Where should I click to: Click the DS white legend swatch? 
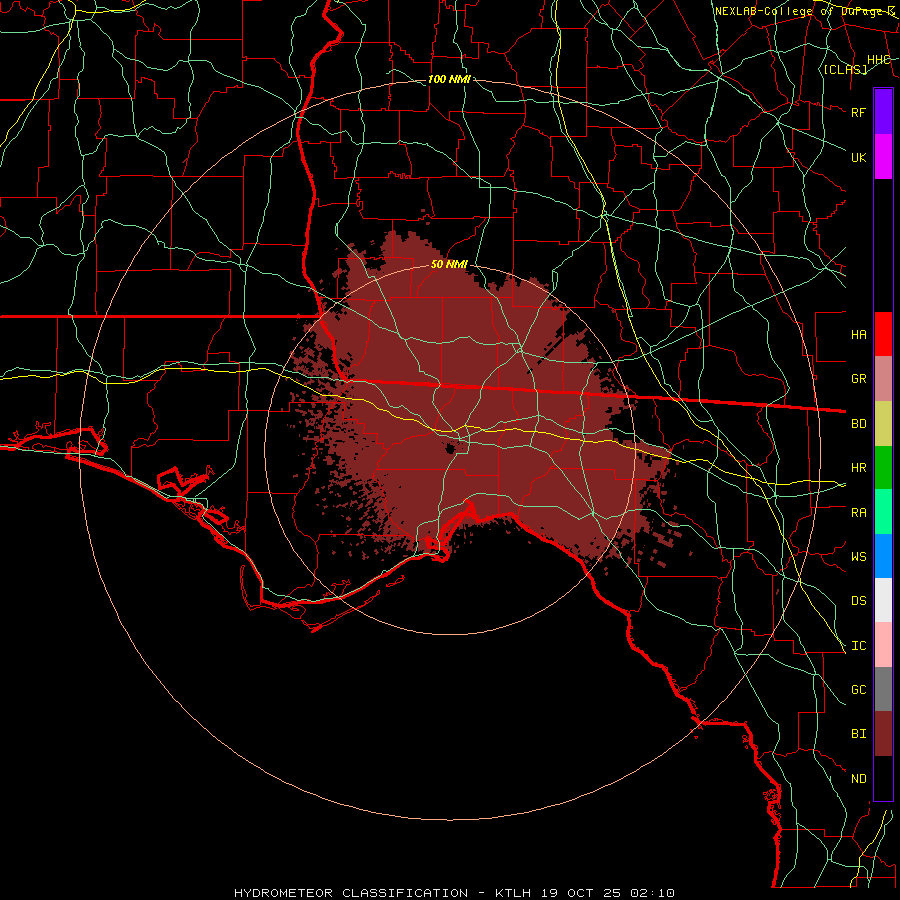tap(883, 600)
